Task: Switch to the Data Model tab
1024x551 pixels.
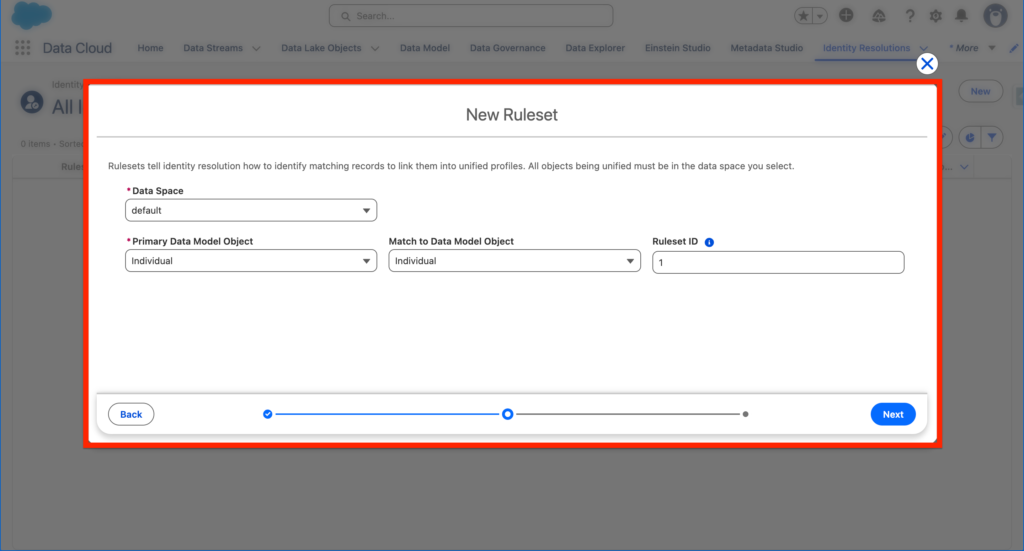Action: 425,48
